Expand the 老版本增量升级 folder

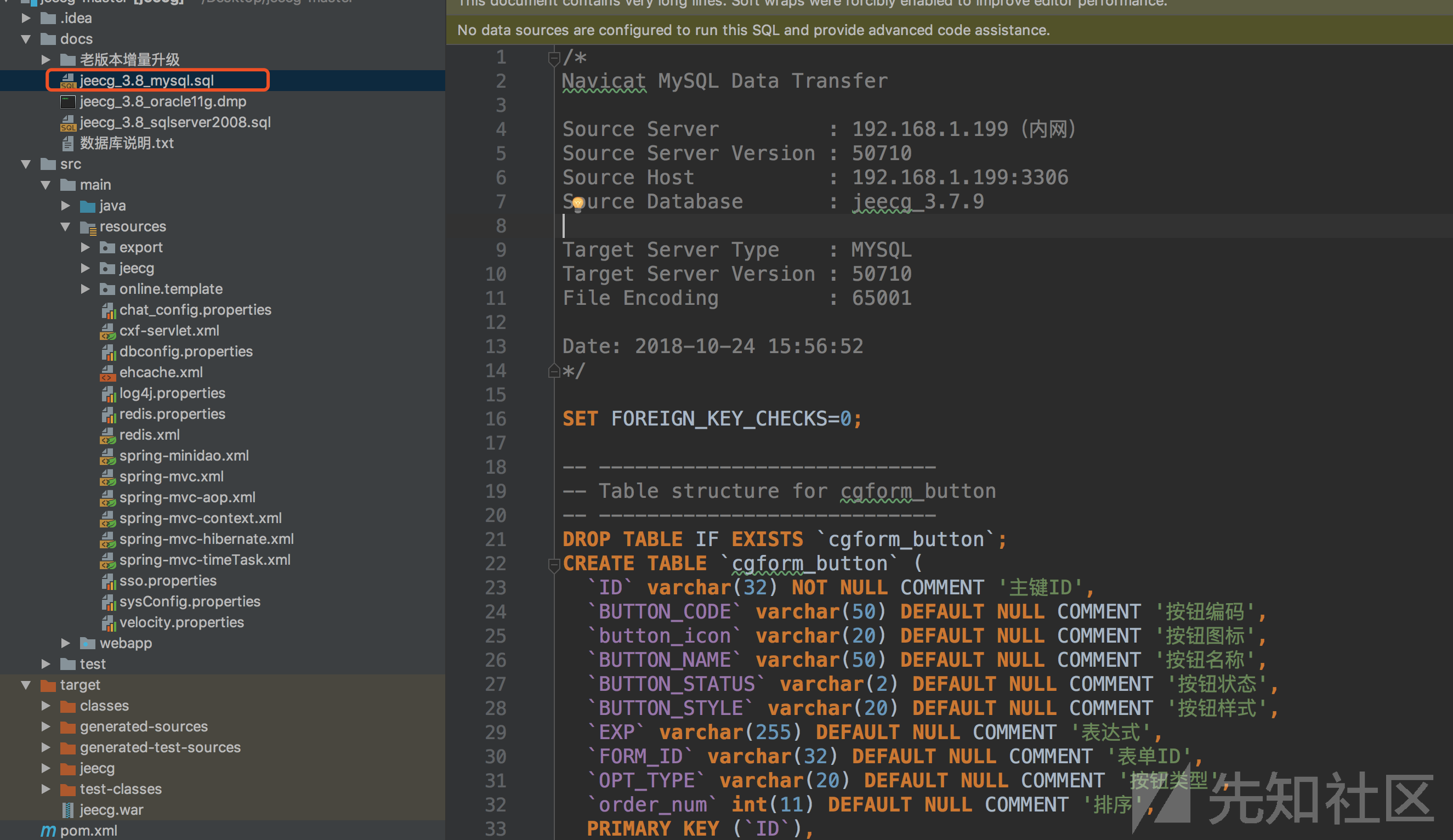46,59
